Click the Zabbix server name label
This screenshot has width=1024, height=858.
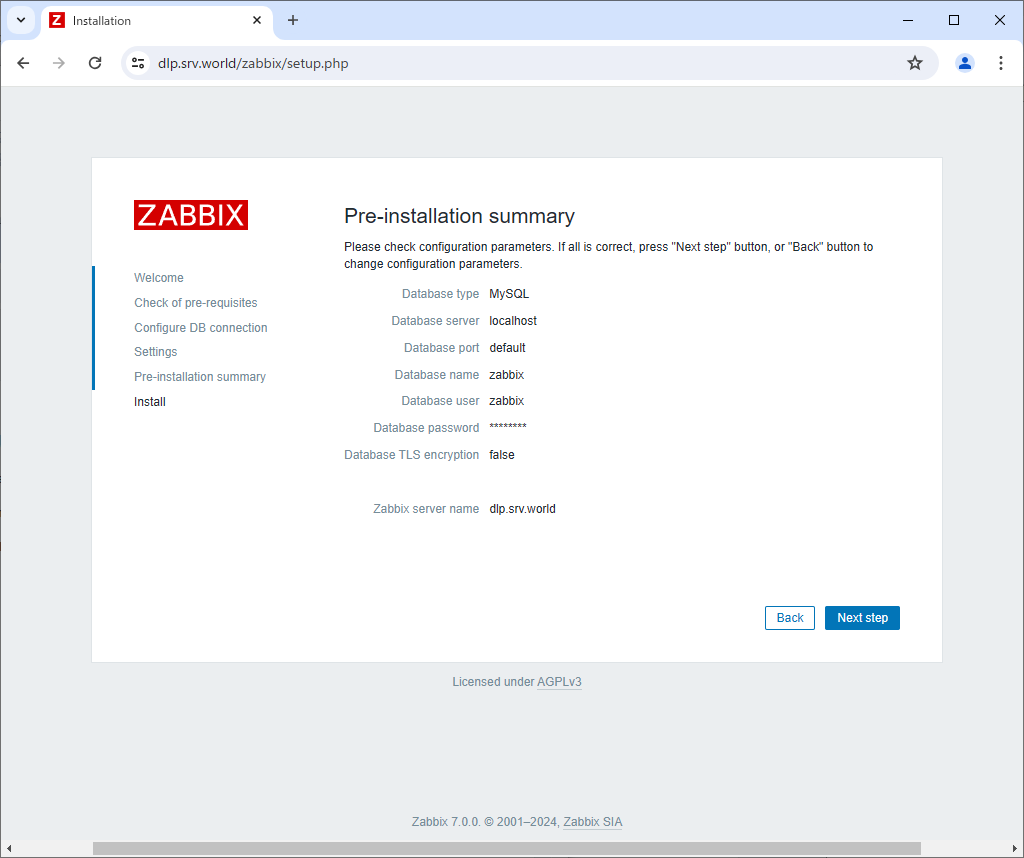click(x=426, y=509)
